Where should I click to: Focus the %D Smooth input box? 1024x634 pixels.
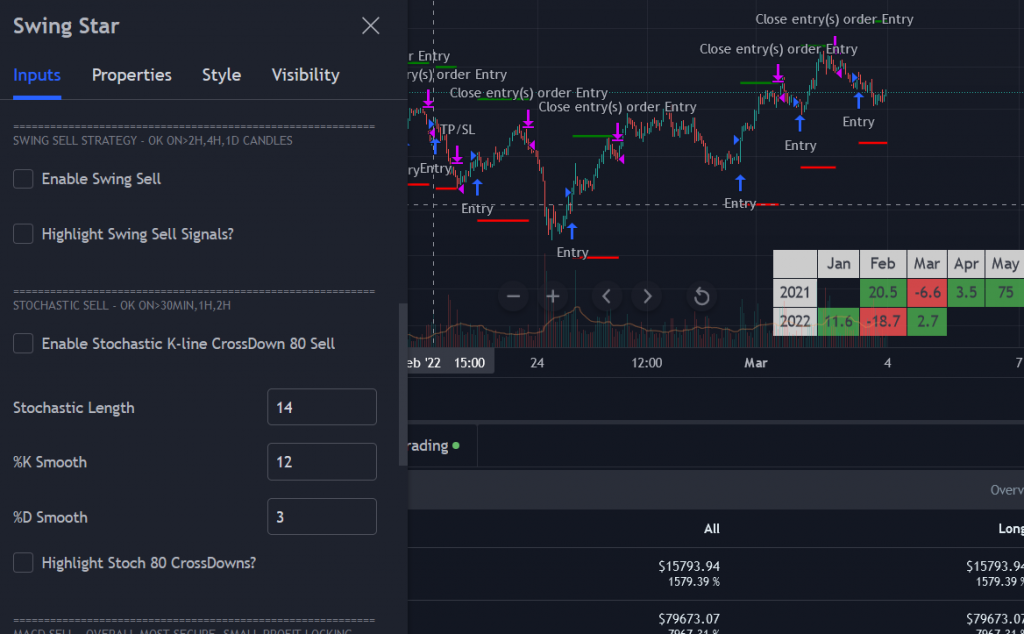click(x=321, y=517)
